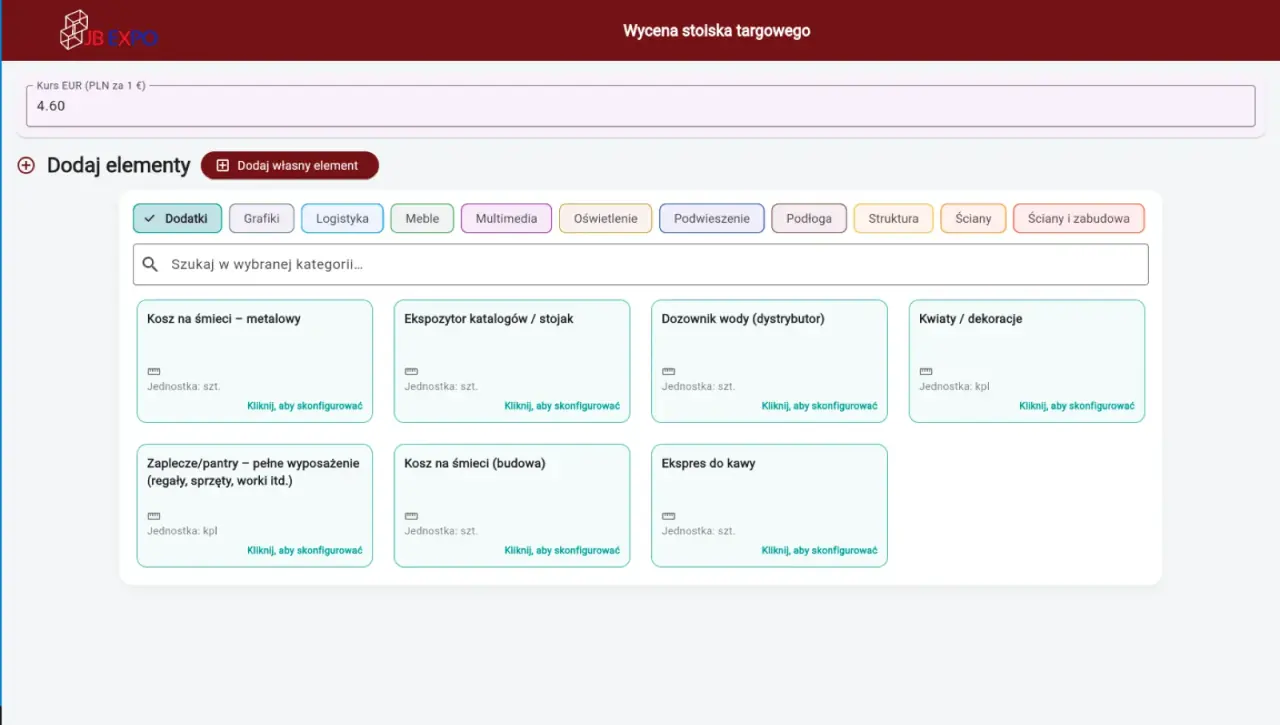Click ruler icon in Kwiaty / dekoracje card

[x=926, y=371]
